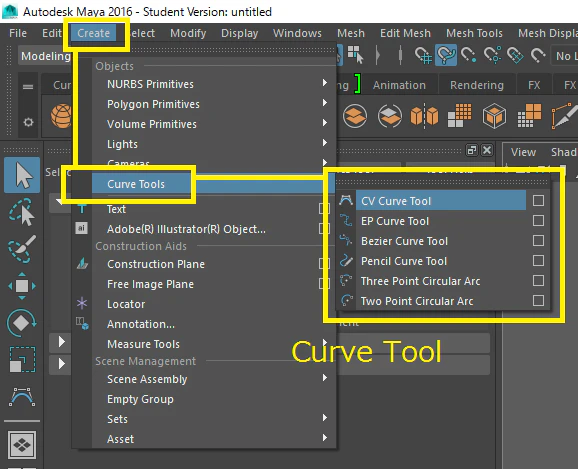Open shelf settings gear icon
578x469 pixels.
tap(28, 122)
